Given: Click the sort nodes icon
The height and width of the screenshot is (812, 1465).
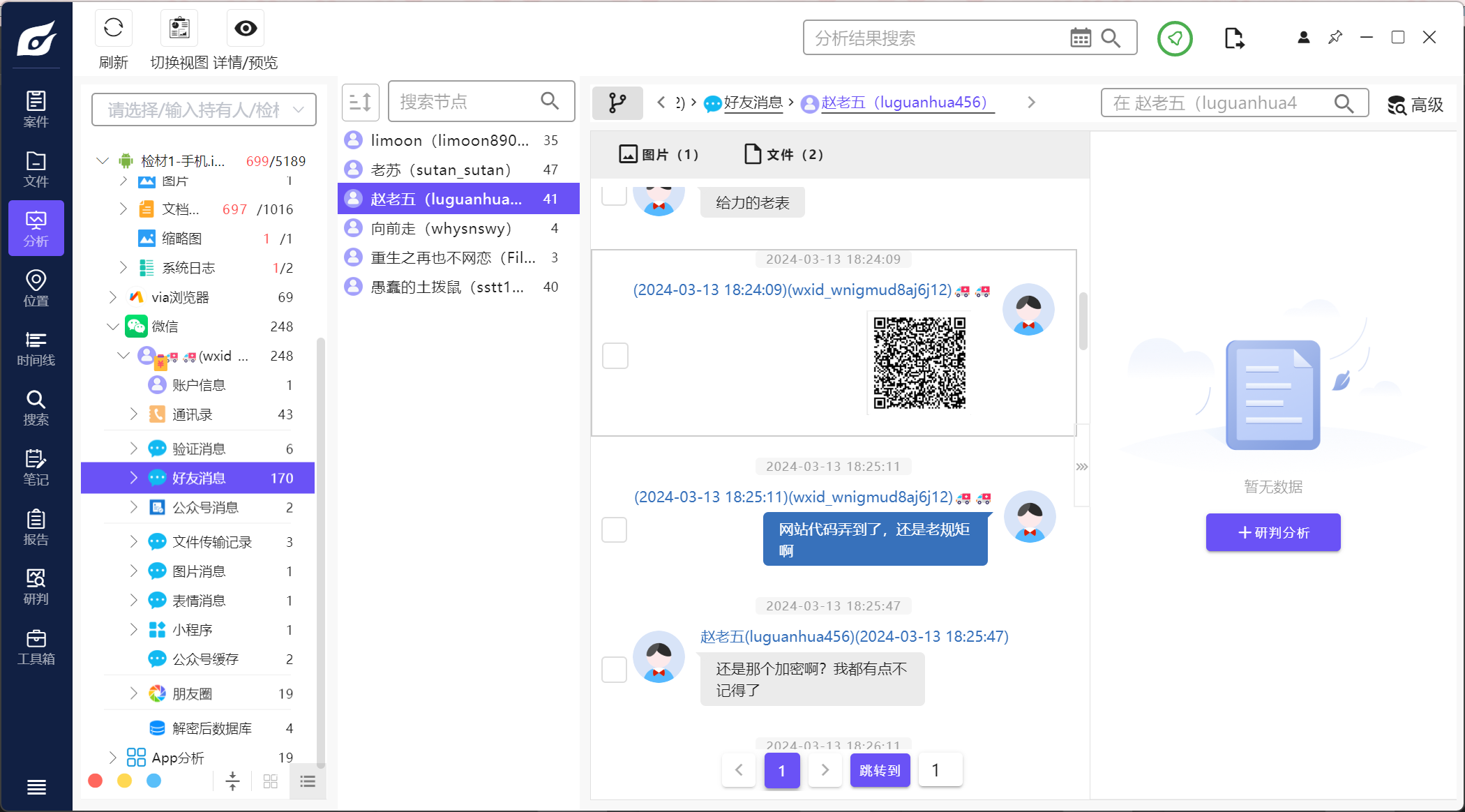Looking at the screenshot, I should [360, 103].
